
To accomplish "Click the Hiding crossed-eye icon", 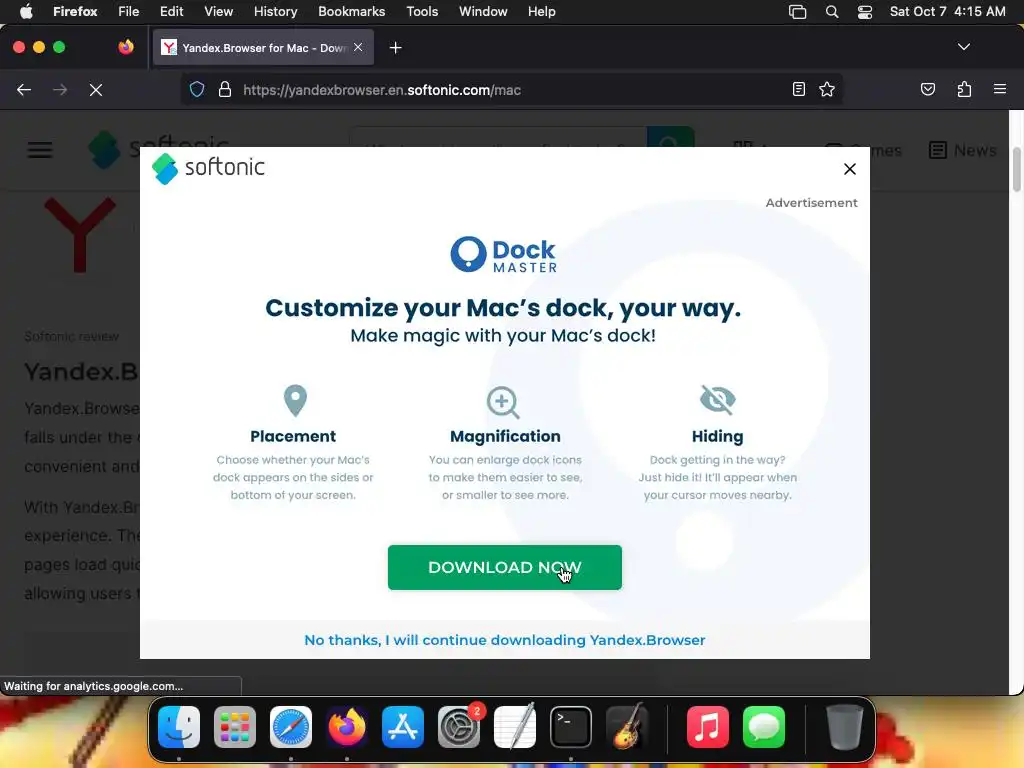I will point(718,399).
